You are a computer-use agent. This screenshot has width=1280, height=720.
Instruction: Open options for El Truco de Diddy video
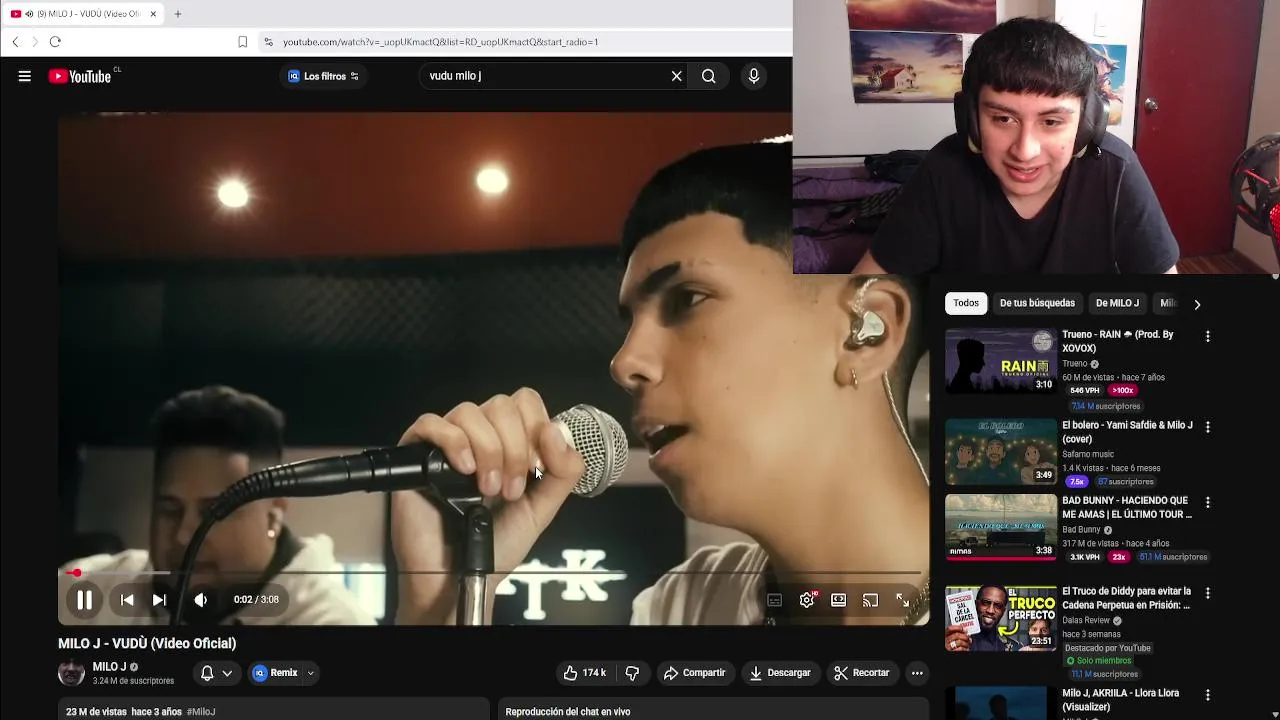tap(1208, 593)
